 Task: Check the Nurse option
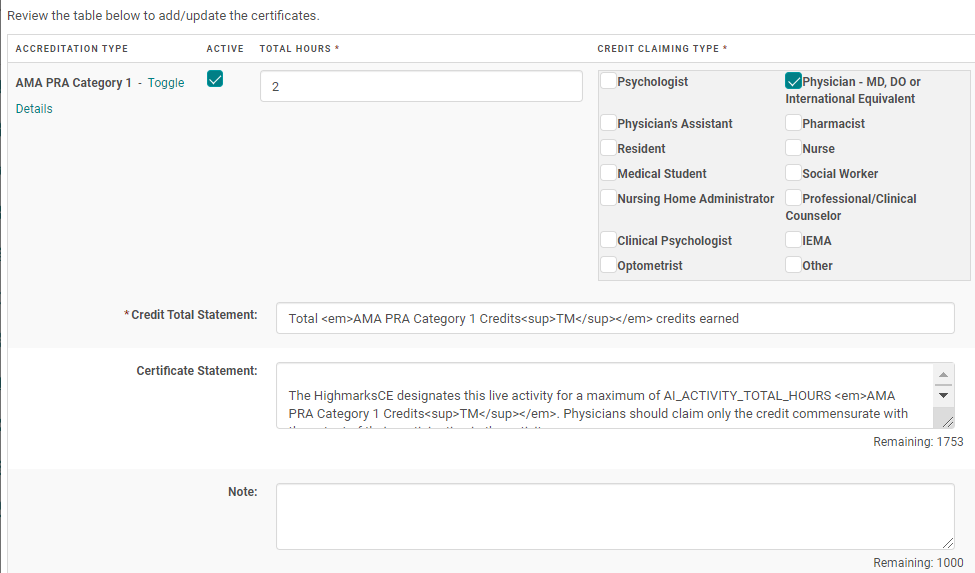tap(793, 148)
